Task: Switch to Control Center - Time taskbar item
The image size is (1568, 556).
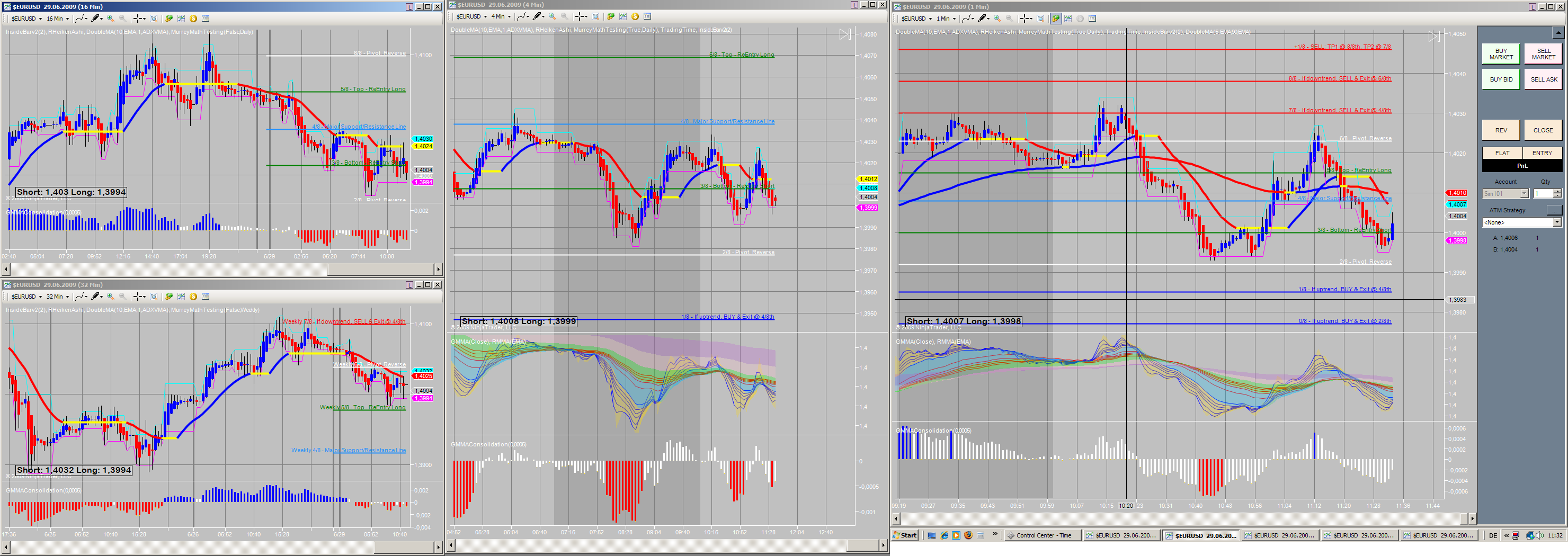Action: click(x=1043, y=535)
